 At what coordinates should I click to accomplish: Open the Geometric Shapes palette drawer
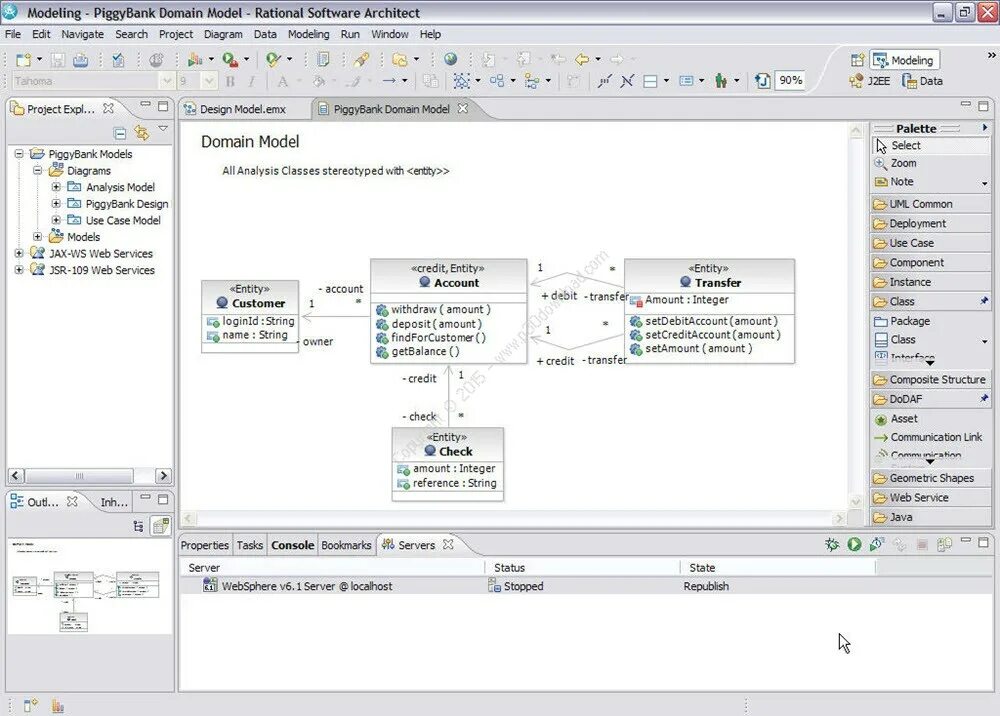(931, 478)
